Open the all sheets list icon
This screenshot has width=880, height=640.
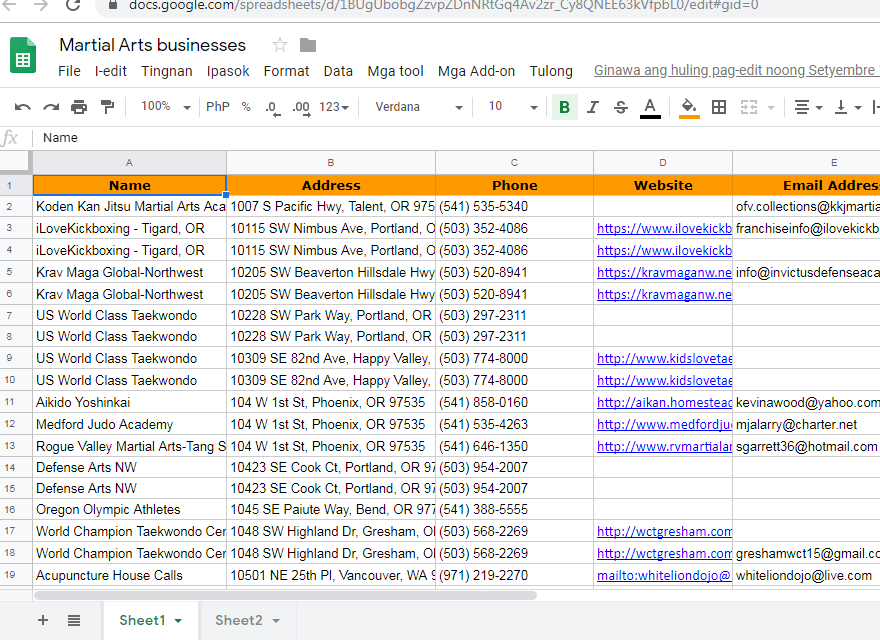74,620
